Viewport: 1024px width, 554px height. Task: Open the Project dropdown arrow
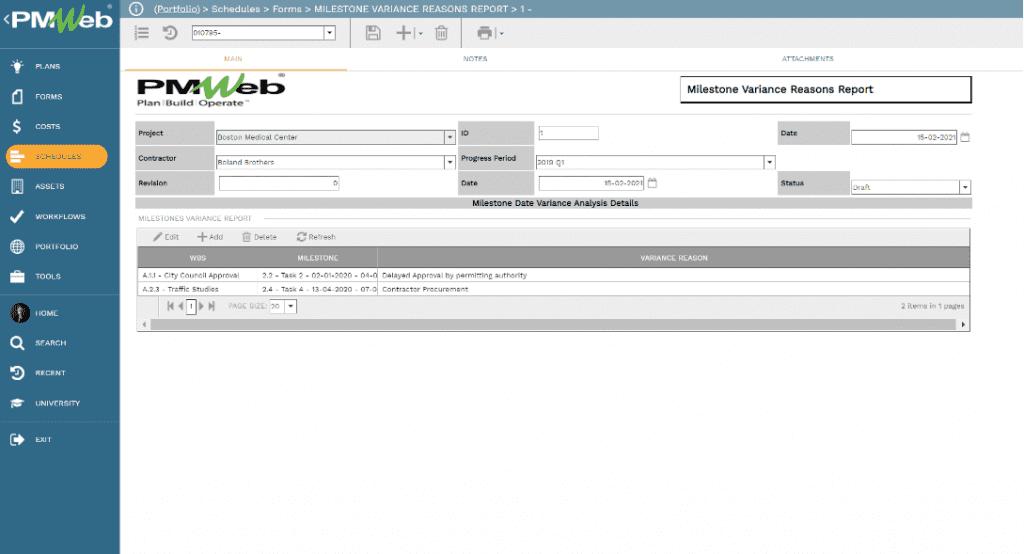[x=449, y=137]
